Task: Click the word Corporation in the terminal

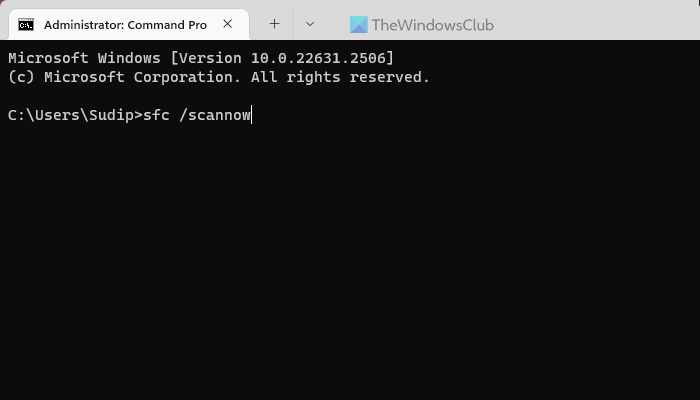Action: tap(187, 77)
